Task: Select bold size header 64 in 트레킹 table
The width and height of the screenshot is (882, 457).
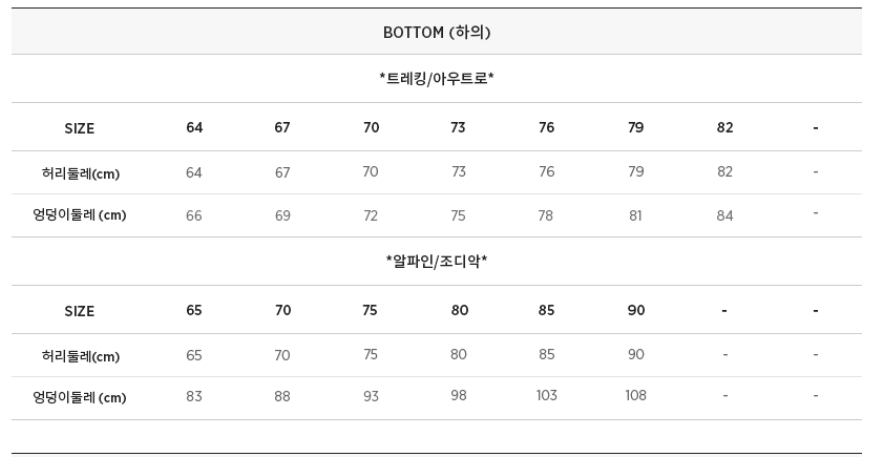Action: (194, 127)
